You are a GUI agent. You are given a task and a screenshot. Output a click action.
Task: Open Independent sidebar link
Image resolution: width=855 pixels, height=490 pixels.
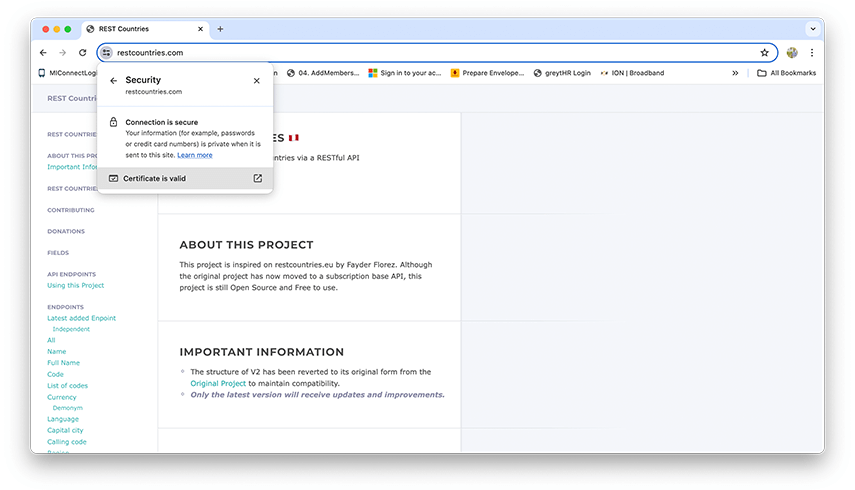tap(71, 329)
